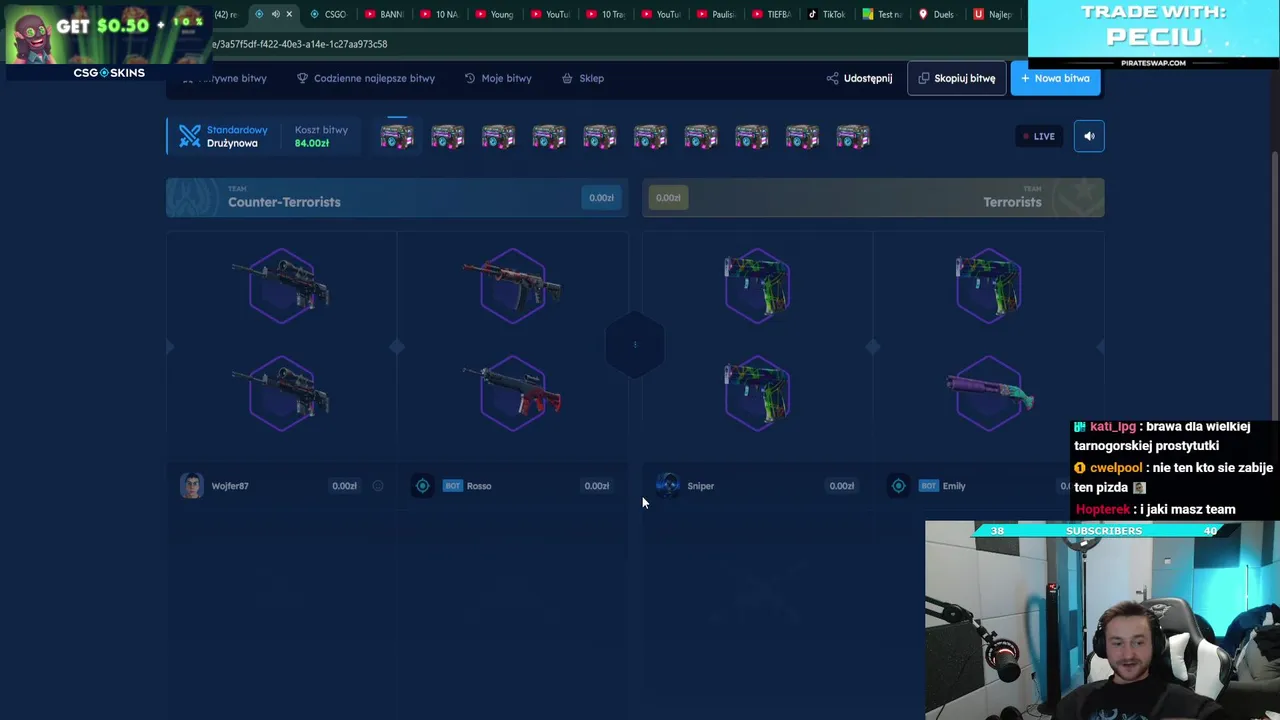Switch to the Young YouTube browser tab

494,14
